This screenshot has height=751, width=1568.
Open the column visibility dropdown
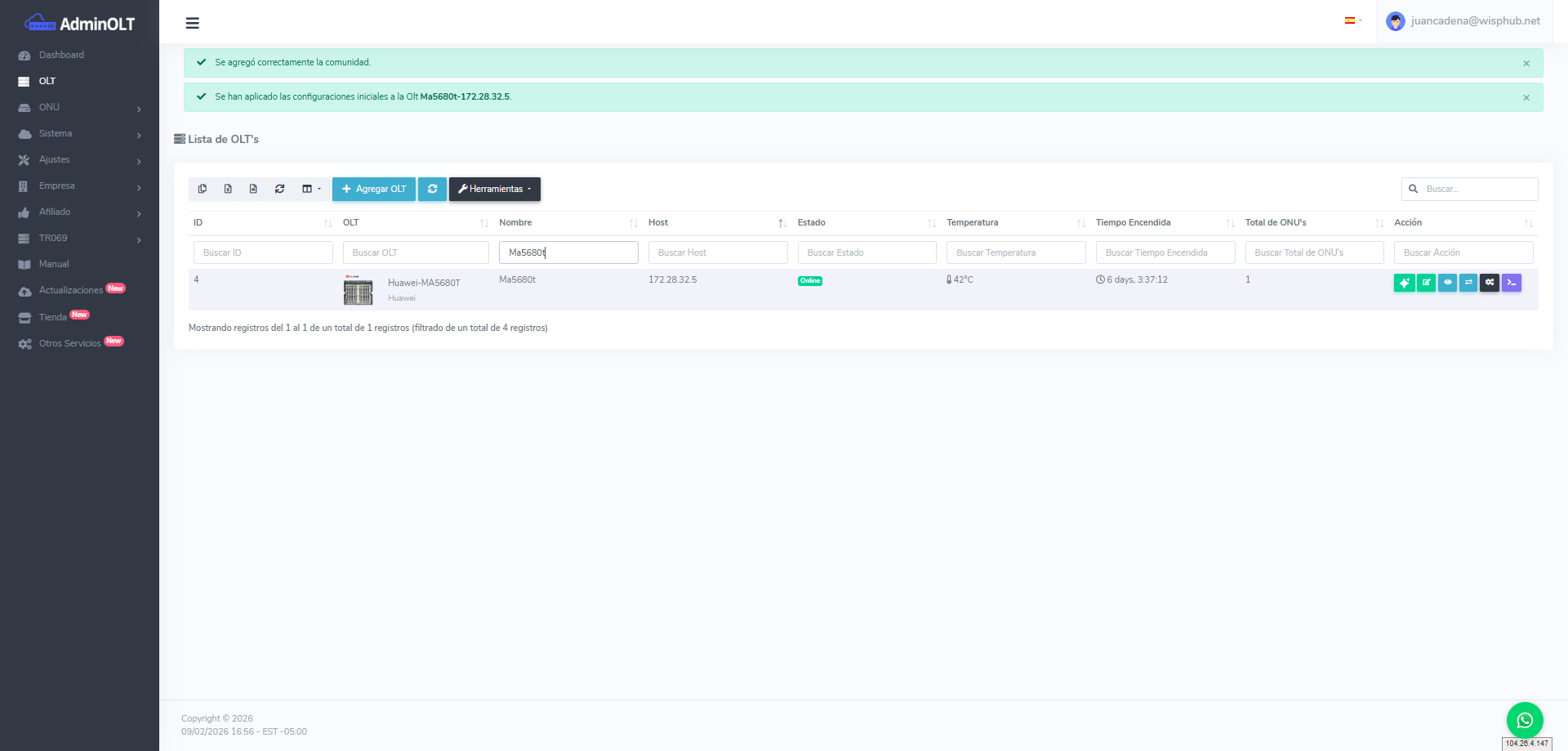(311, 189)
